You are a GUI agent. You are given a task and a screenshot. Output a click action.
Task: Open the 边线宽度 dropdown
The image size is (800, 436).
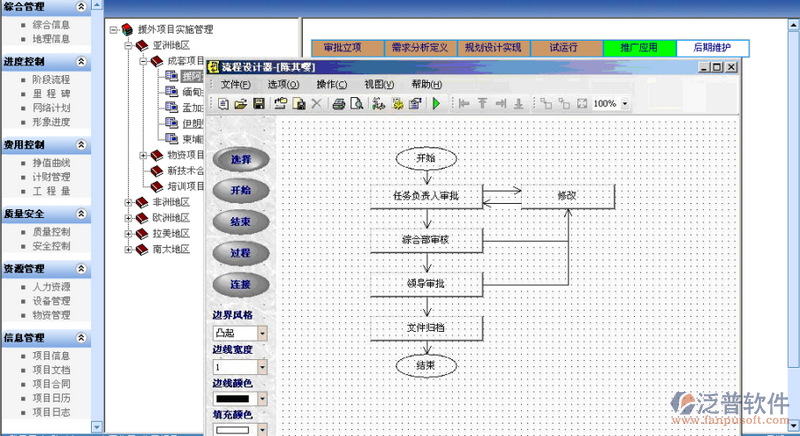click(263, 367)
